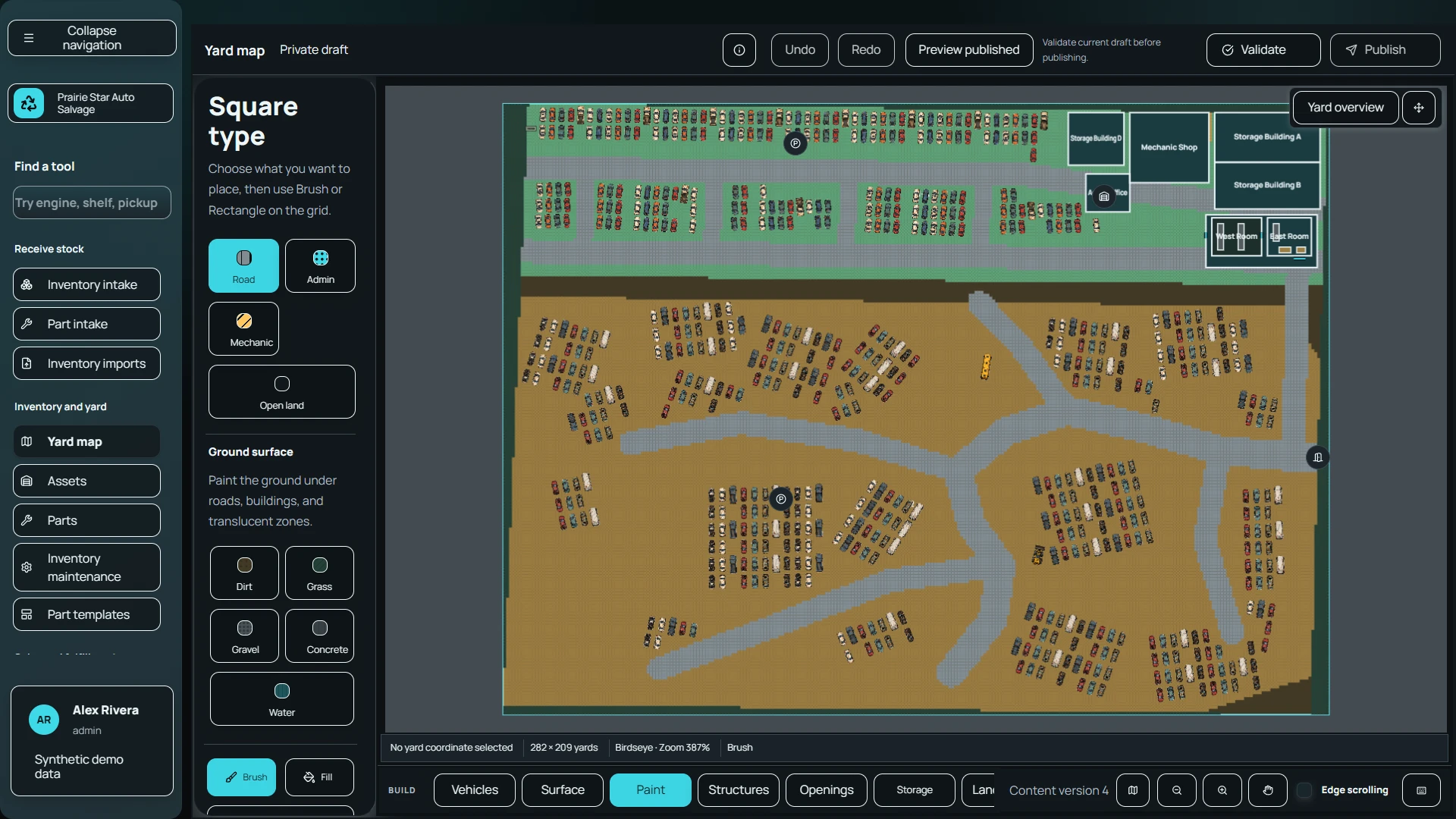Viewport: 1456px width, 819px height.
Task: Switch to the Surface build tab
Action: (563, 790)
